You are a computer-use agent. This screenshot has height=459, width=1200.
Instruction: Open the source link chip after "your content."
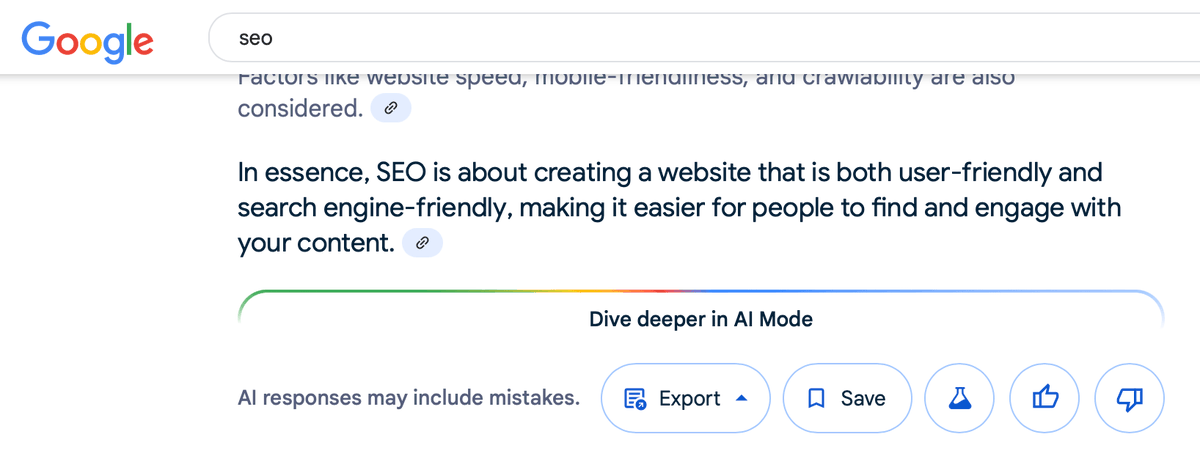pos(422,242)
